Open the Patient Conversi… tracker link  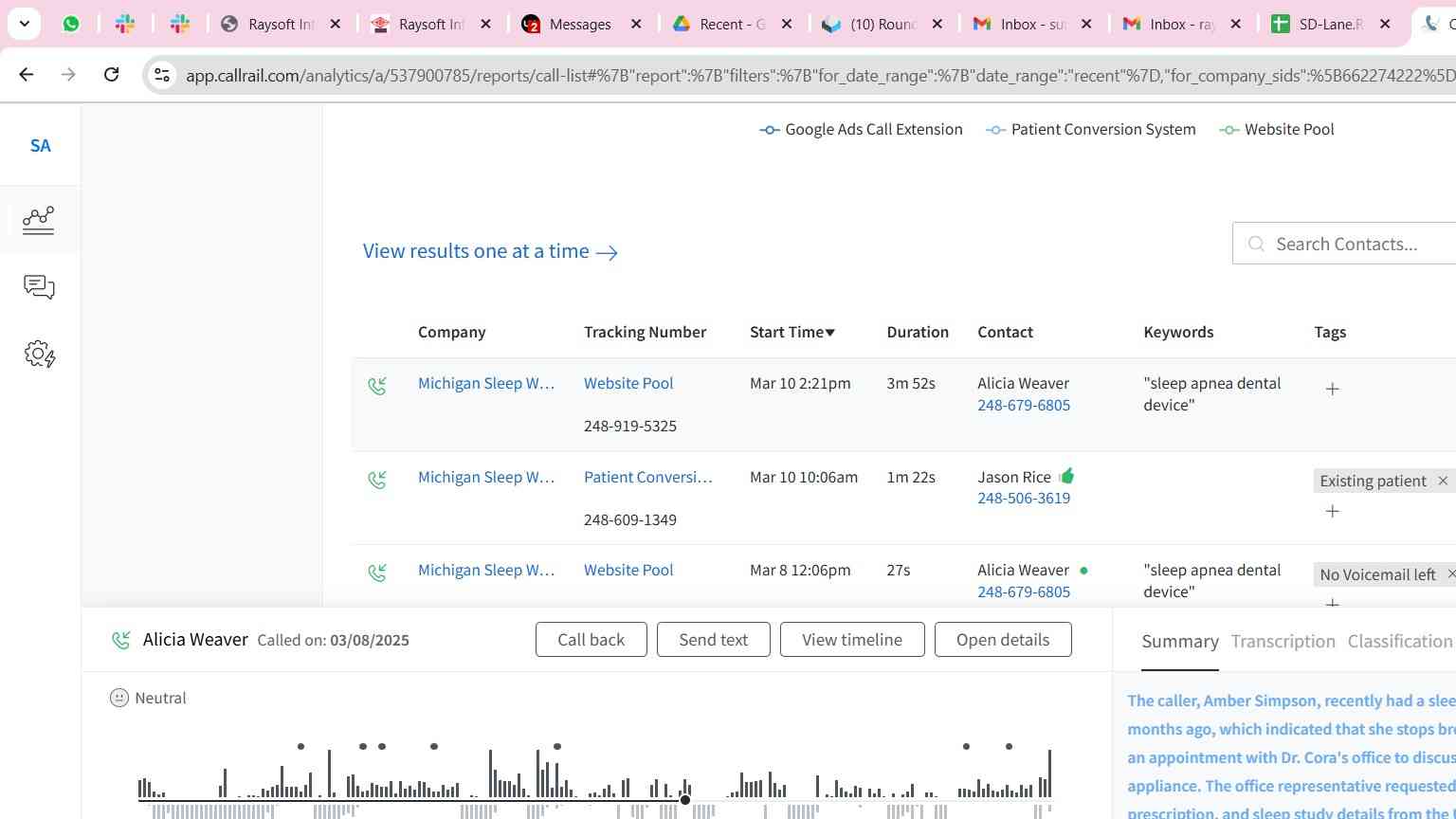(647, 477)
